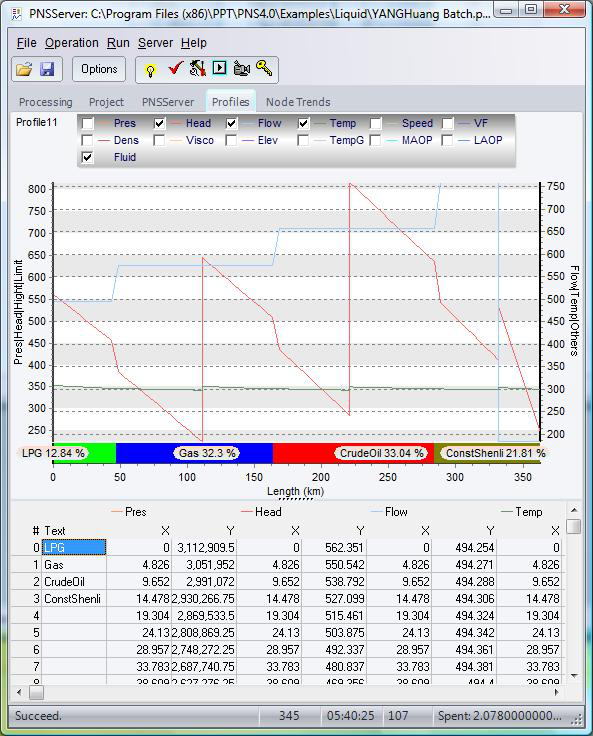Switch to the Node Trends tab
Screen dimensions: 593x736
click(298, 102)
